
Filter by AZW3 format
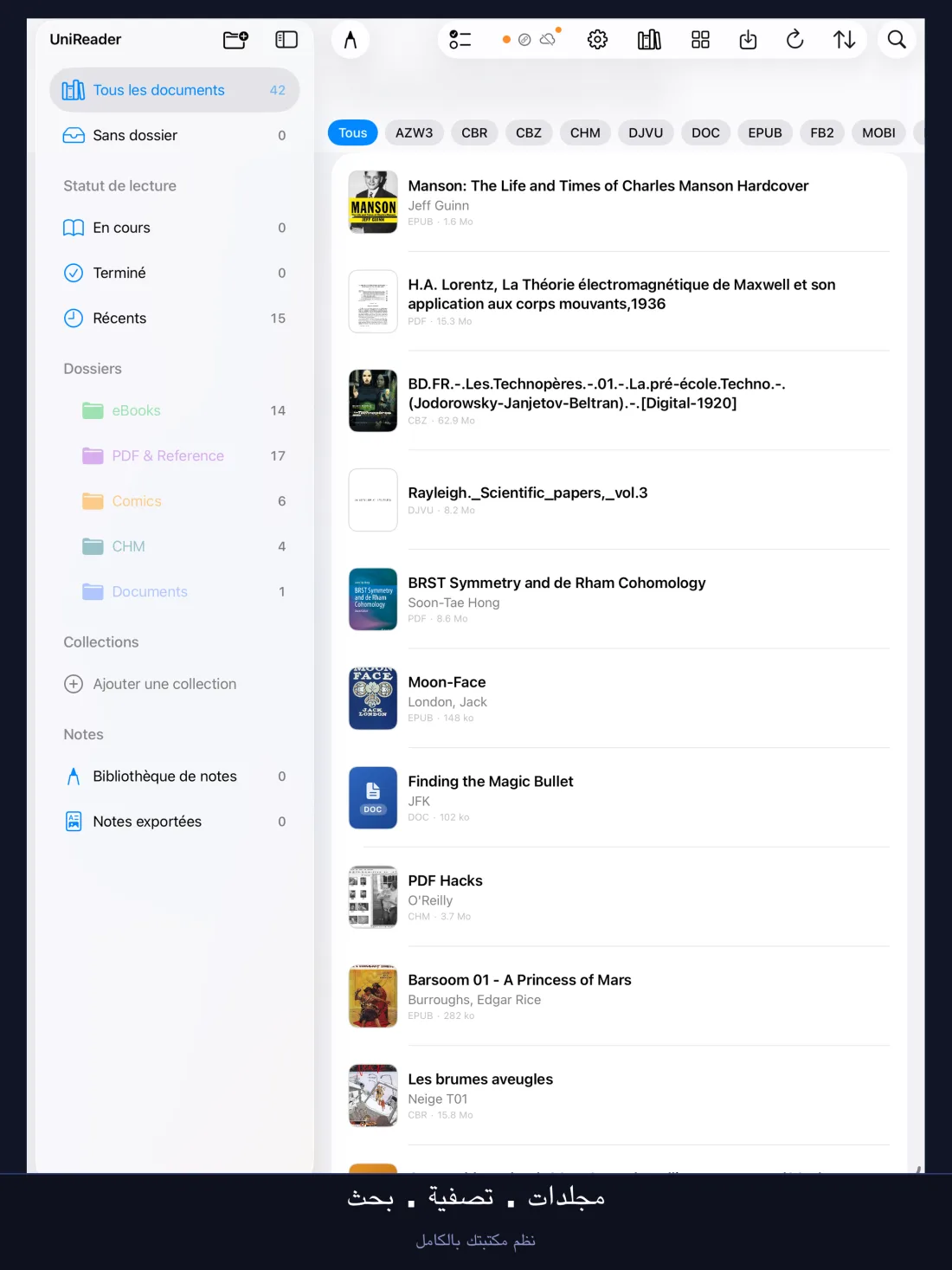[x=415, y=132]
